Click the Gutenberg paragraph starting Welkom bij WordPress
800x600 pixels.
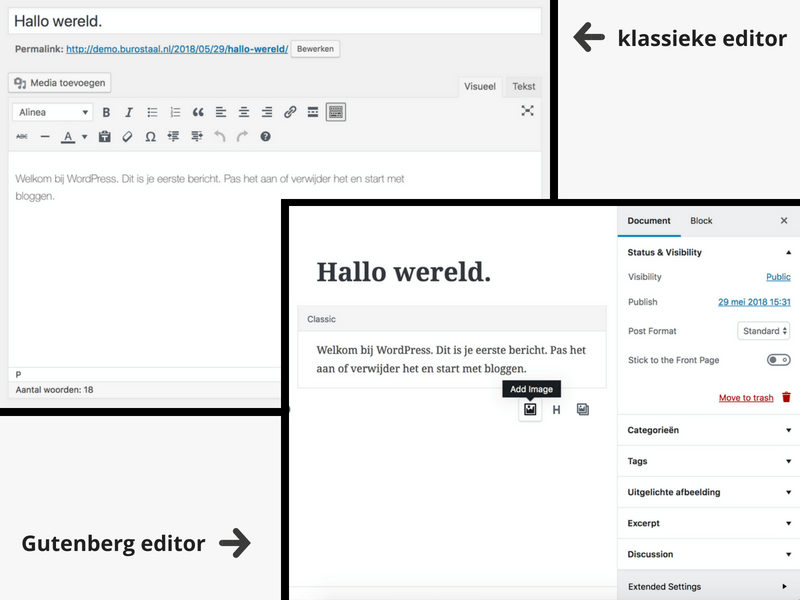(451, 359)
